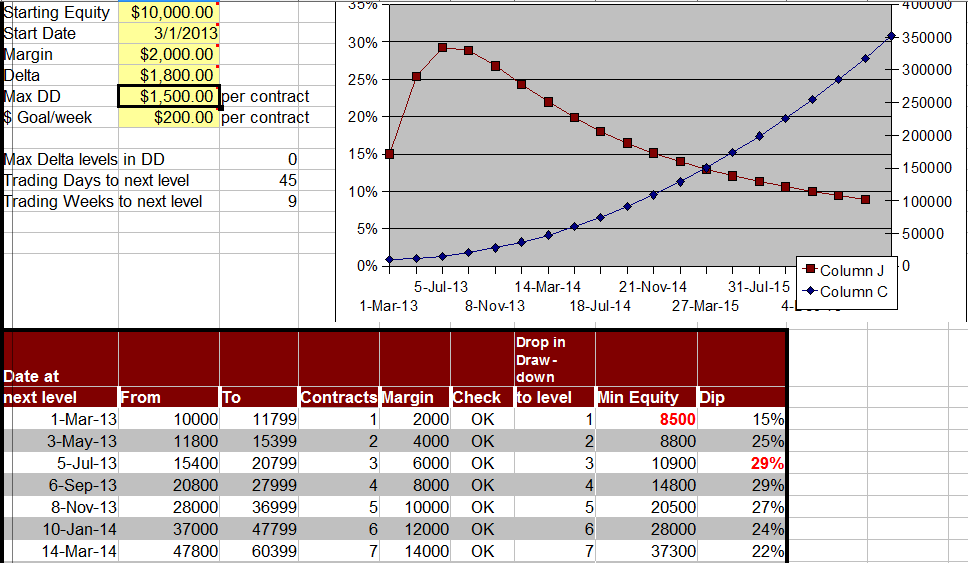Click the $ Goal/week value $200.00
Viewport: 968px width, 563px height.
[x=168, y=117]
